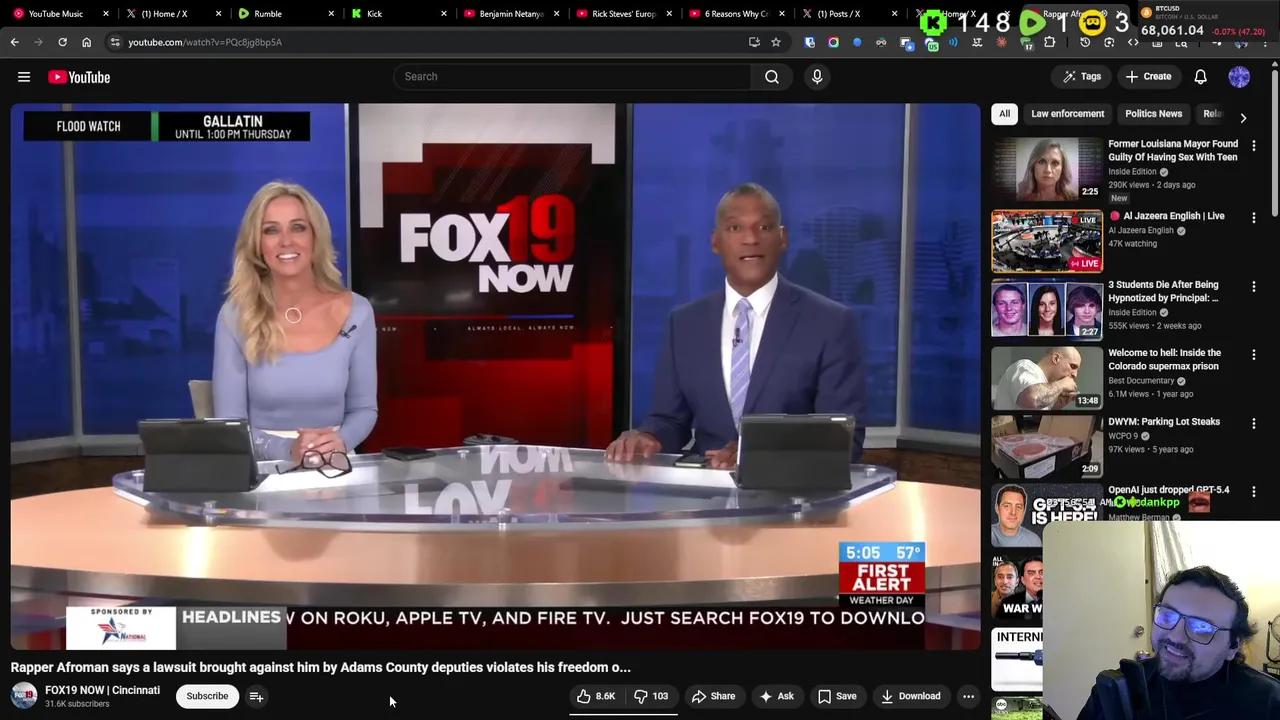
Task: Open Al Jazeera English Live thumbnail
Action: [x=1047, y=241]
